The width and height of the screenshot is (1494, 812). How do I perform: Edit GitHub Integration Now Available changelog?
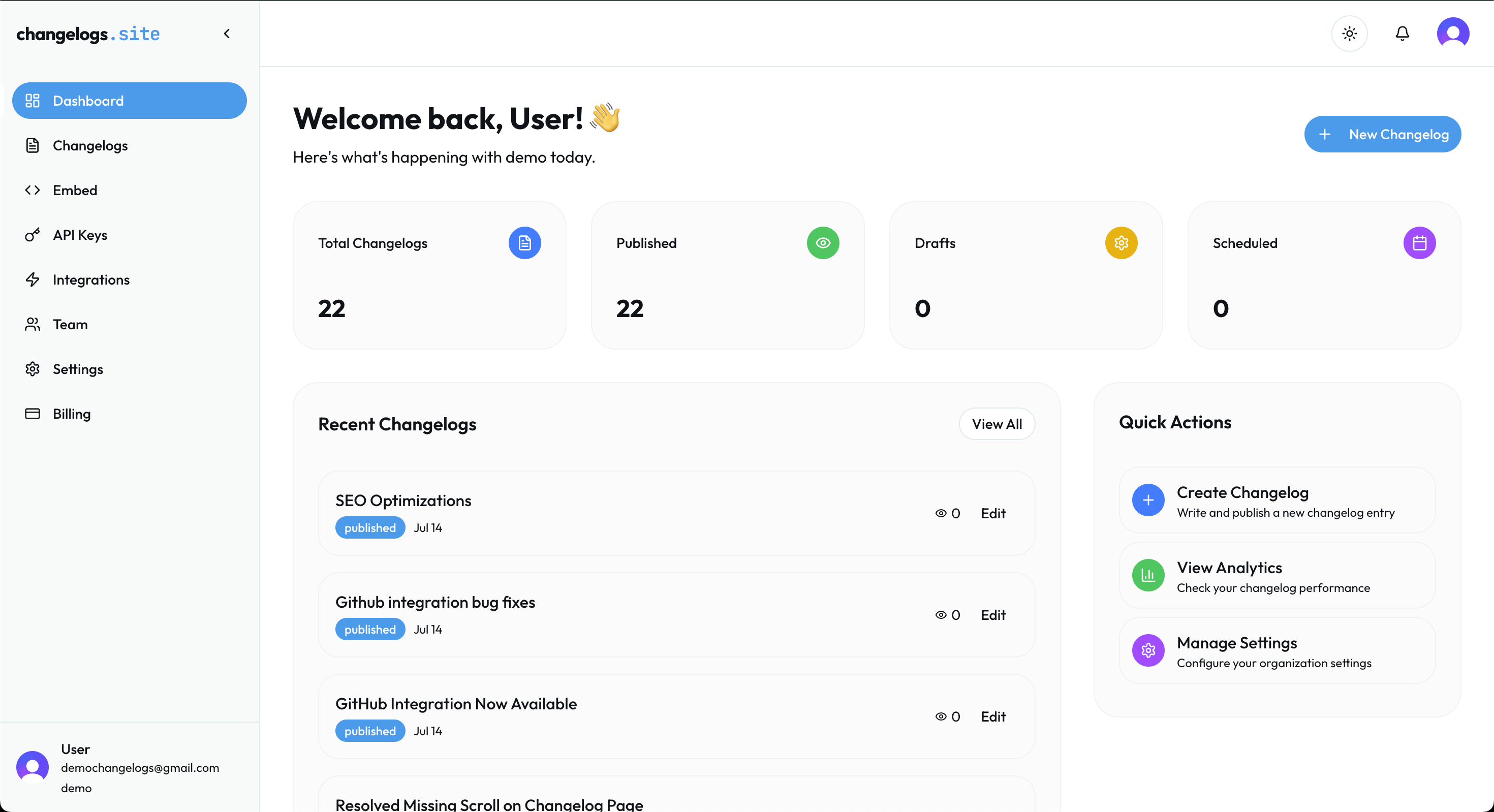click(x=993, y=716)
